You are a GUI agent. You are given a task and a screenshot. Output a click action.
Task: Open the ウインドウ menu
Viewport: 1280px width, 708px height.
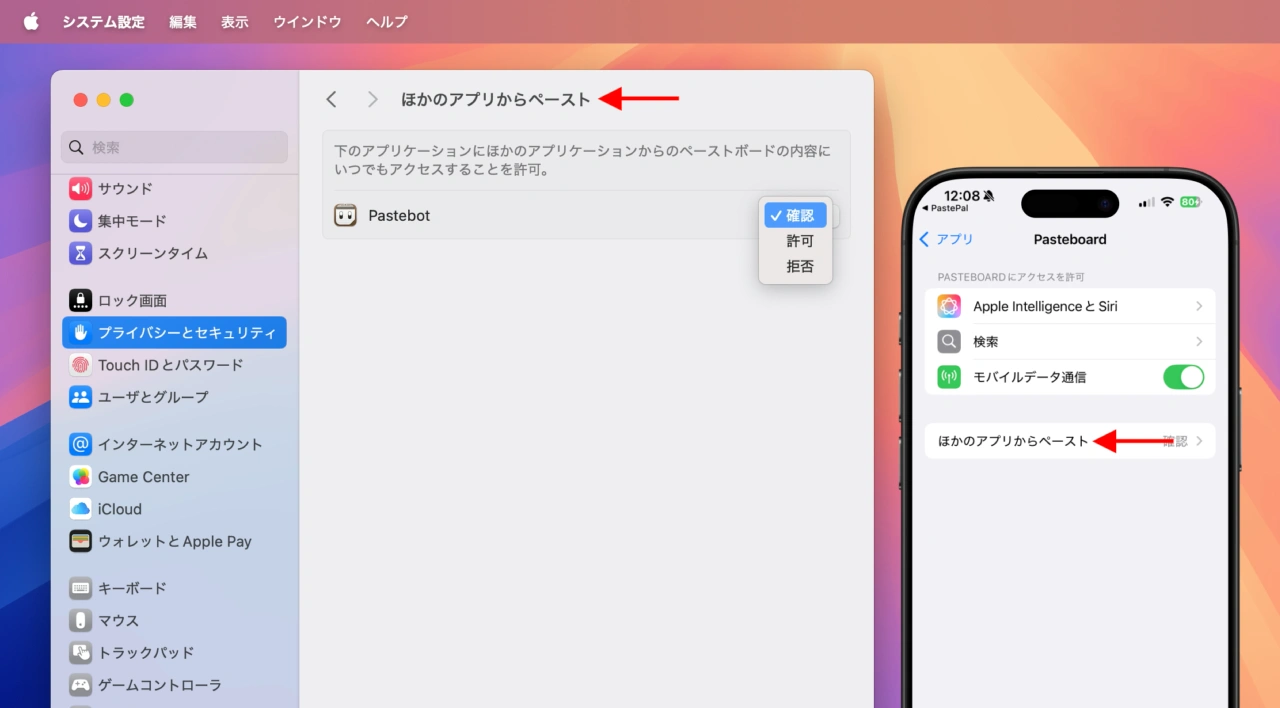pos(307,22)
